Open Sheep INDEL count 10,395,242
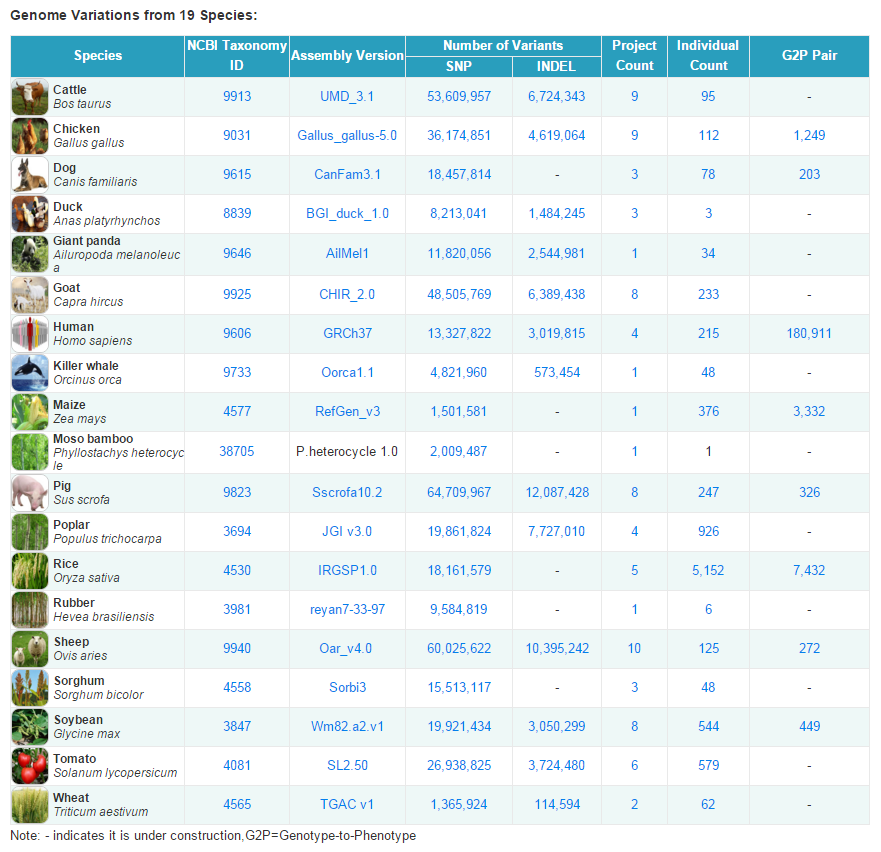Image resolution: width=881 pixels, height=852 pixels. tap(557, 649)
